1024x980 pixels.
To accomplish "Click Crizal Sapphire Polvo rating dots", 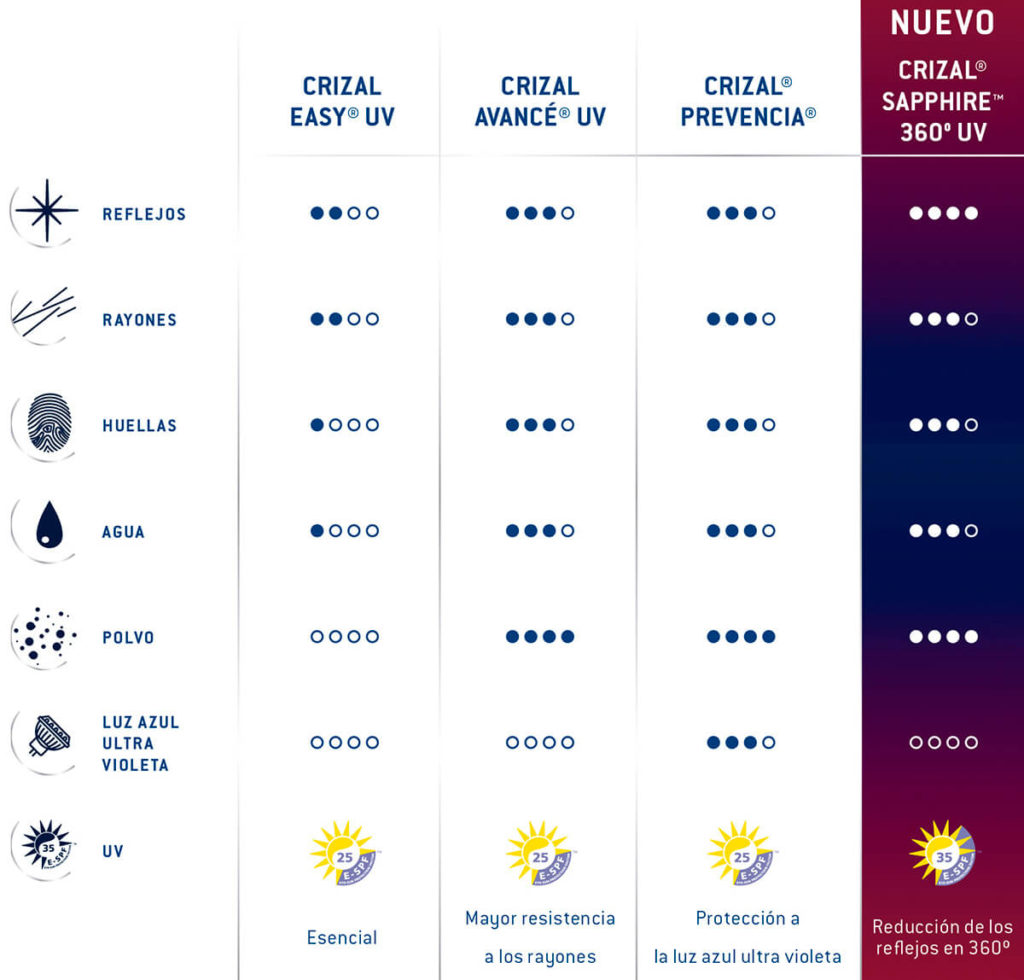I will coord(944,637).
